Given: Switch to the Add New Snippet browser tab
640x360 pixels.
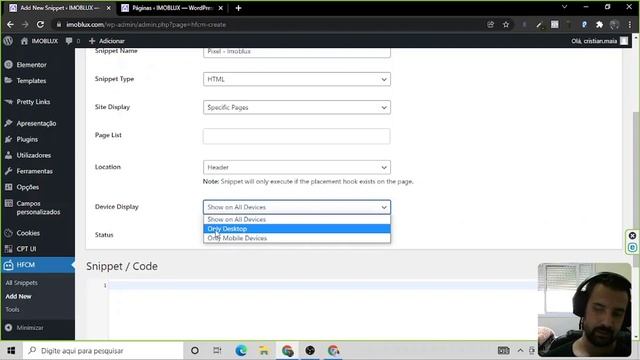Looking at the screenshot, I should [59, 8].
